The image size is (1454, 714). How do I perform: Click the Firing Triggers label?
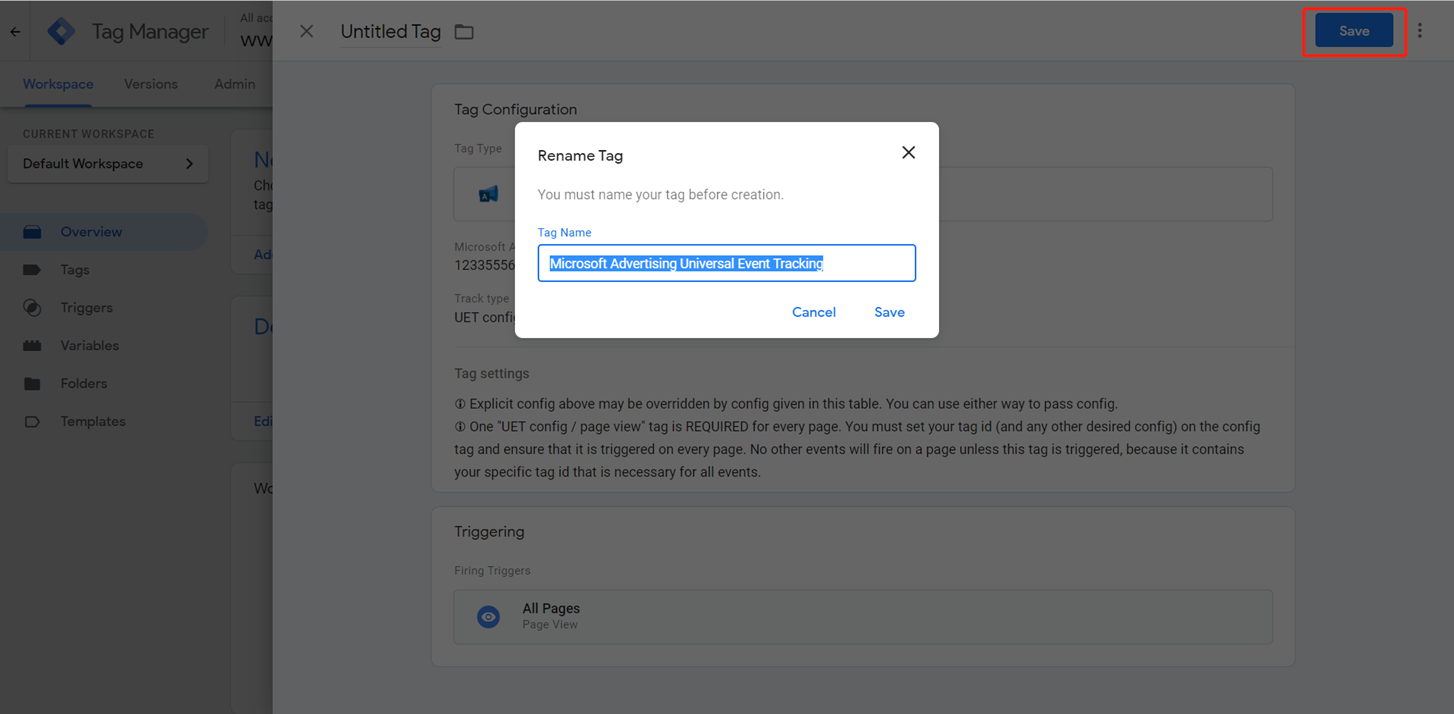[492, 571]
